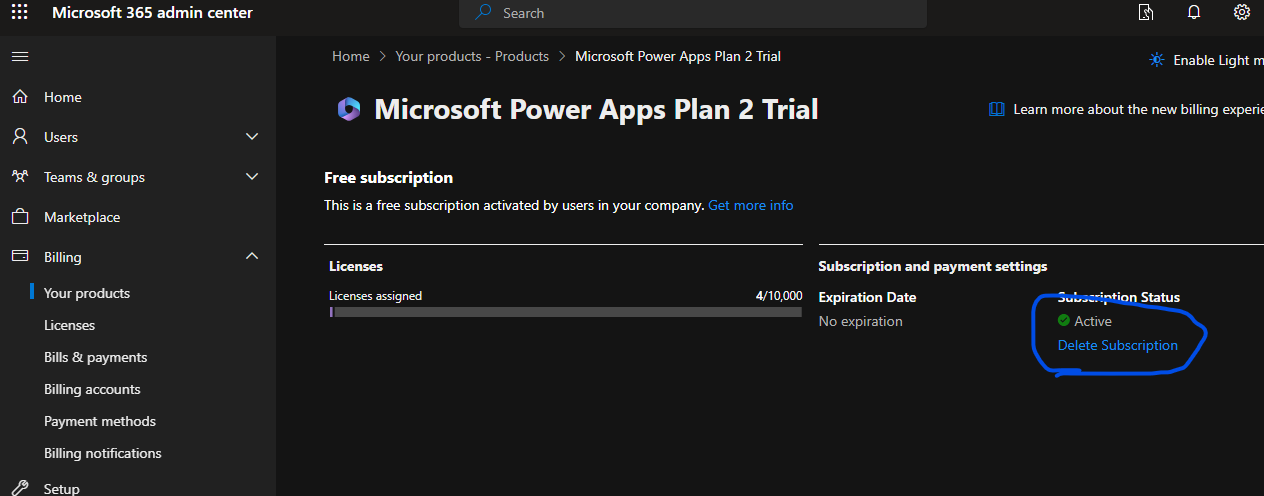The image size is (1264, 496).
Task: Click the green Active status check icon
Action: pos(1064,321)
